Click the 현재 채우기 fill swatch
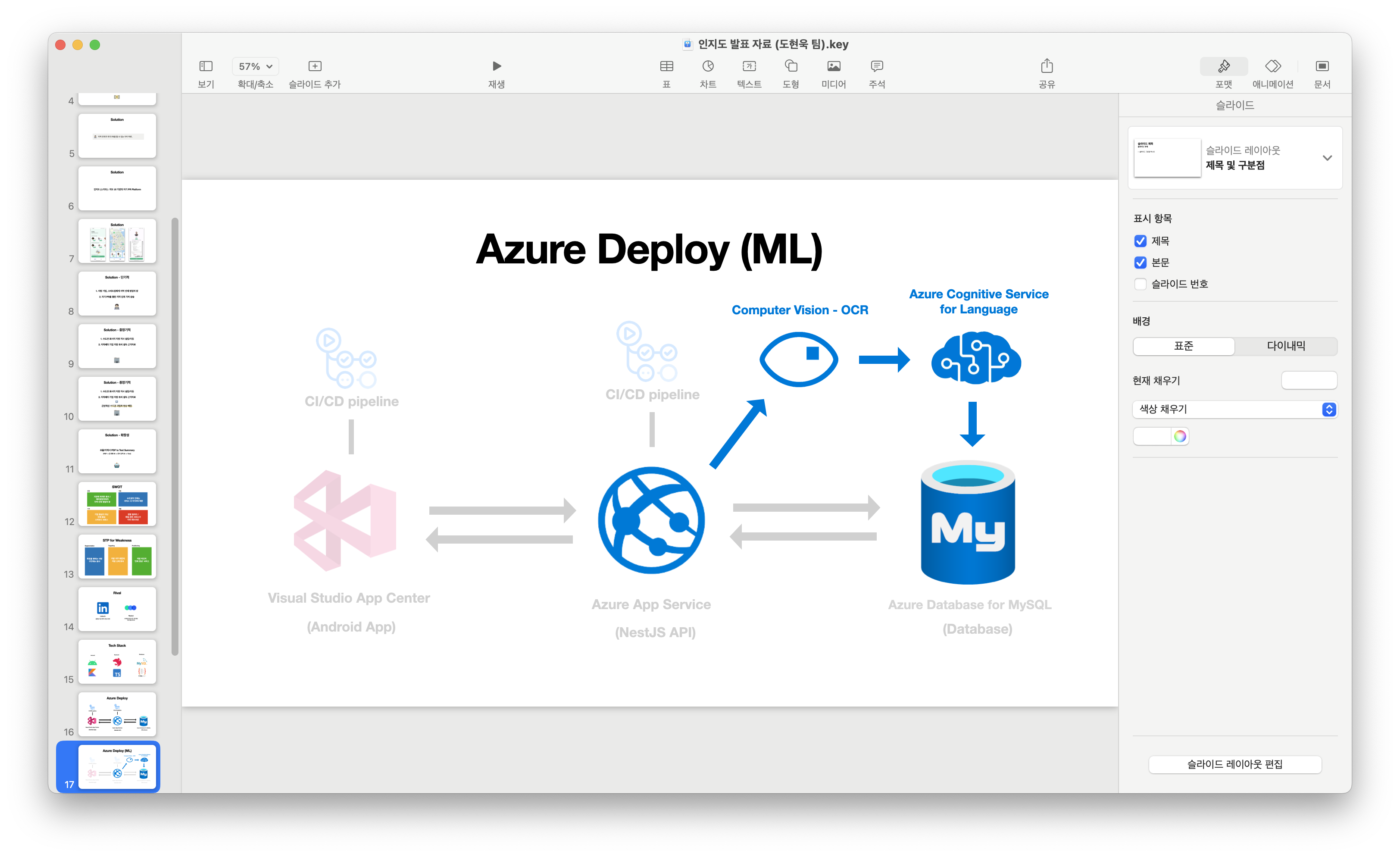The image size is (1400, 857). [1309, 380]
